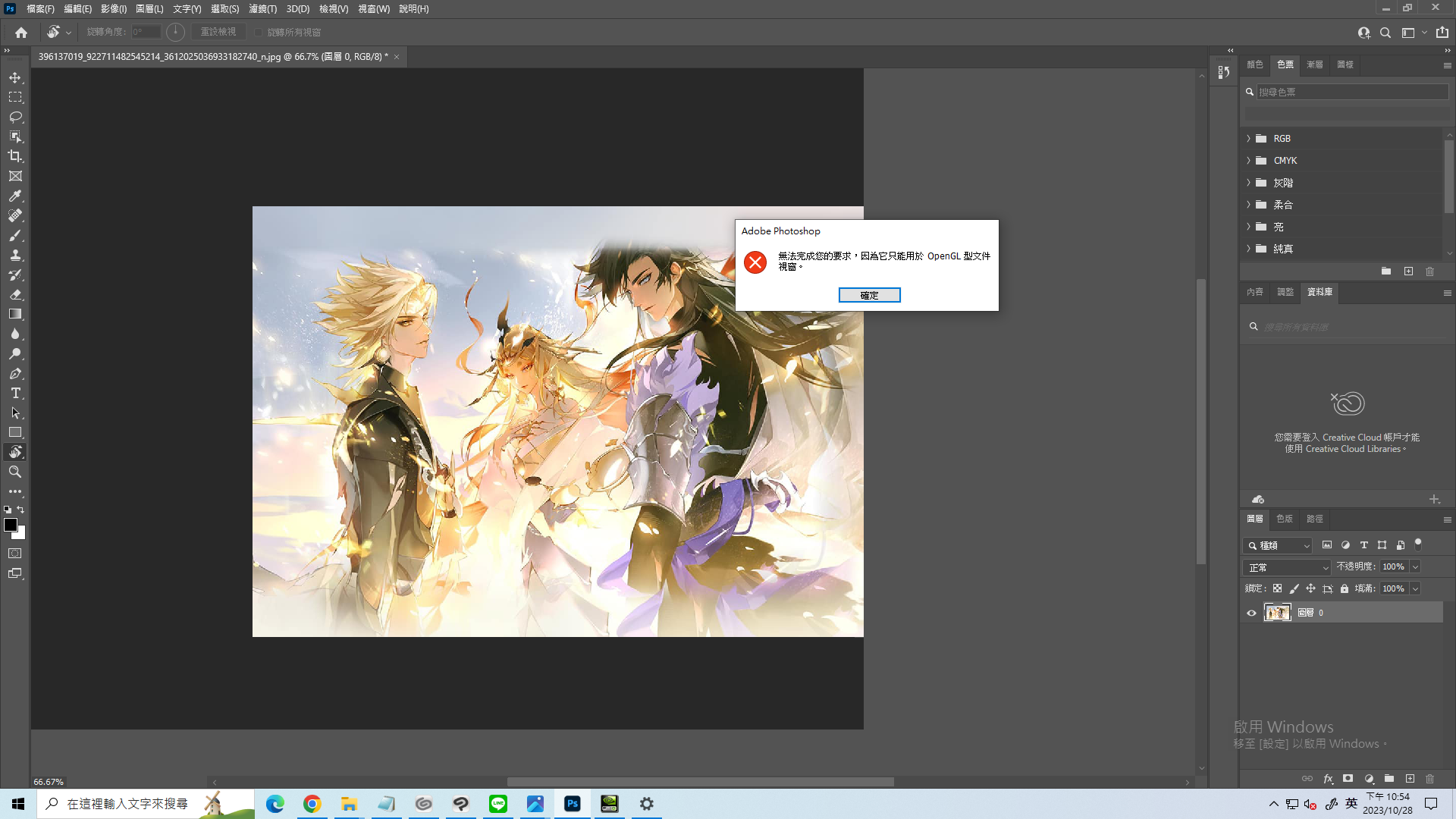Expand the RGB swatch folder
The width and height of the screenshot is (1456, 819).
tap(1248, 139)
